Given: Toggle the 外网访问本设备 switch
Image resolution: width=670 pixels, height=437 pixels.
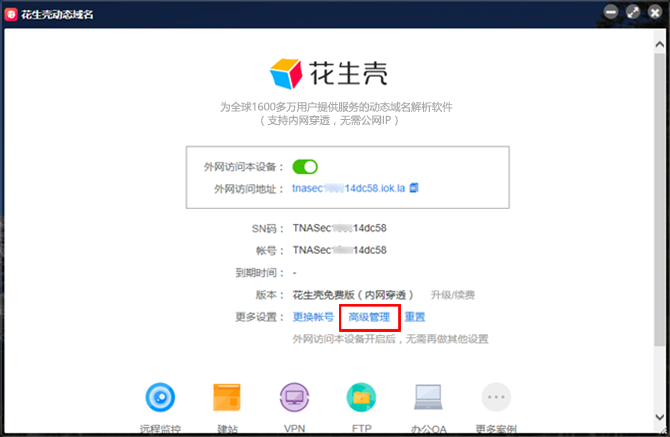Looking at the screenshot, I should pos(305,167).
